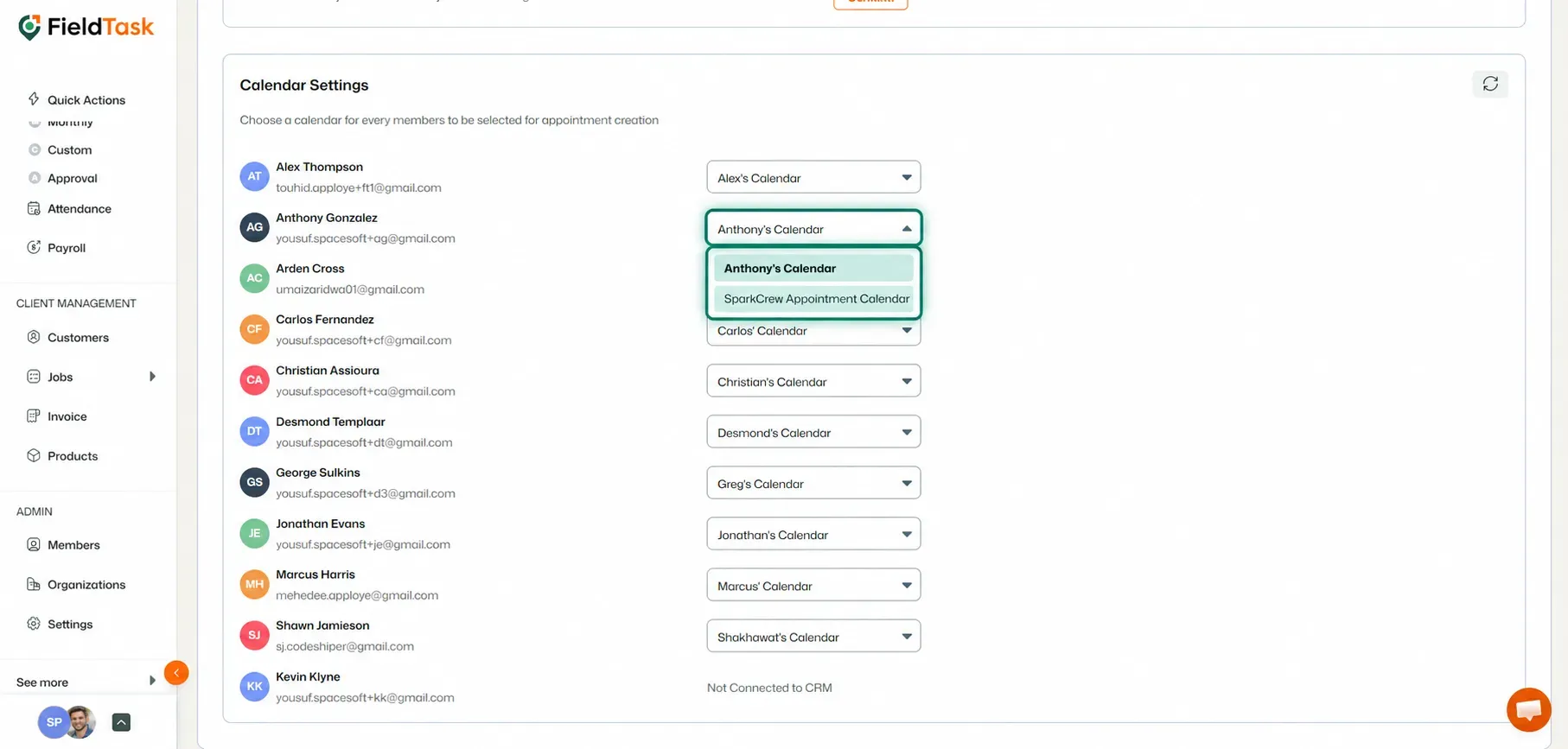Click the Quick Actions lightning icon

tap(34, 98)
